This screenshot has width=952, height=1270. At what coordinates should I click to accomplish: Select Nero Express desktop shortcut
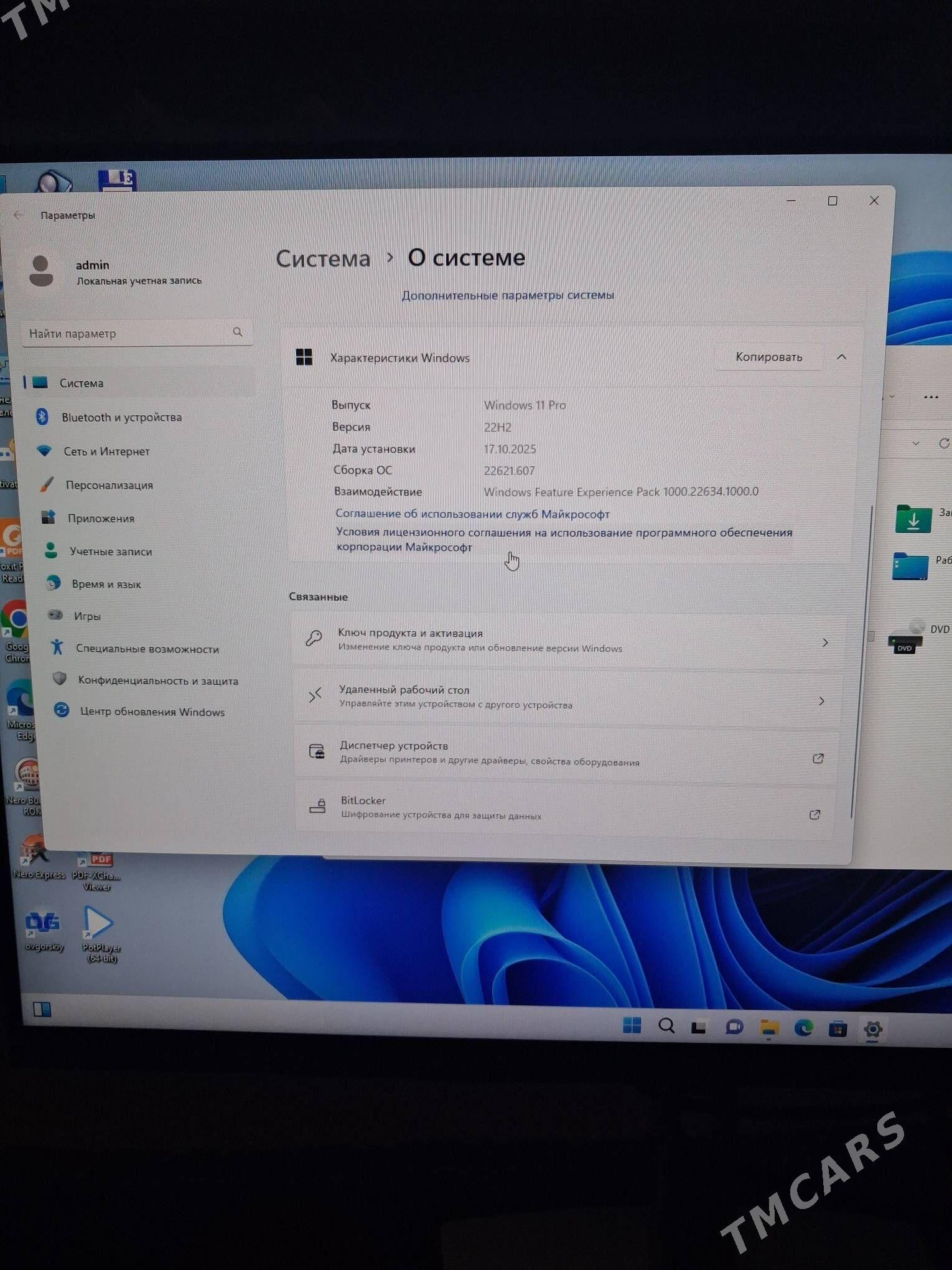tap(39, 857)
